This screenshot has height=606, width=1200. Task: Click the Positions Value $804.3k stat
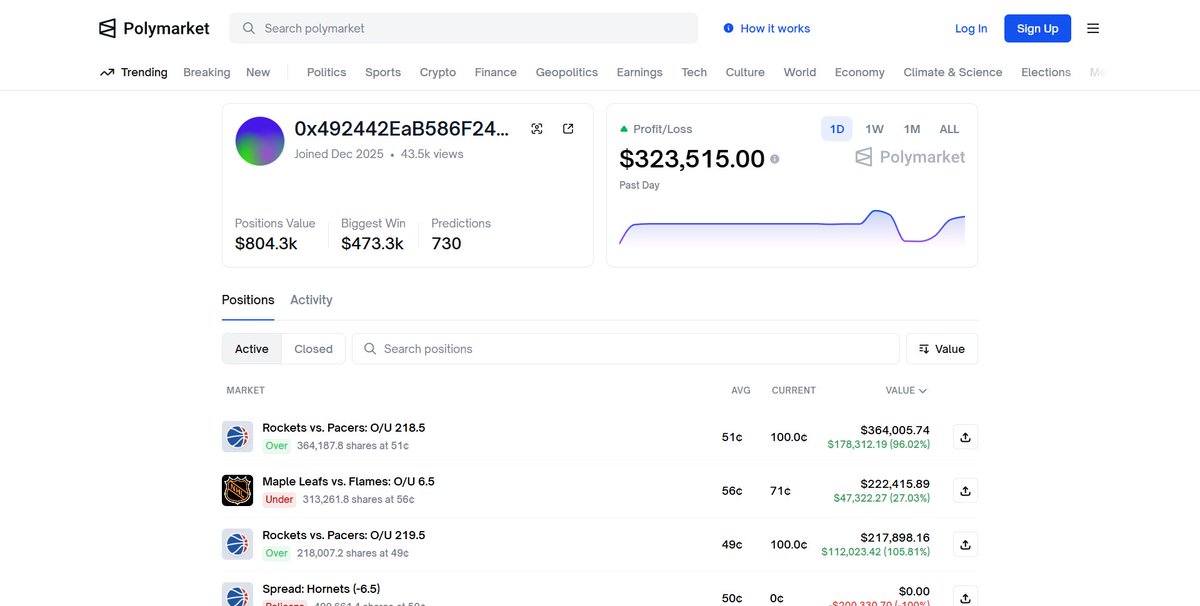point(275,234)
